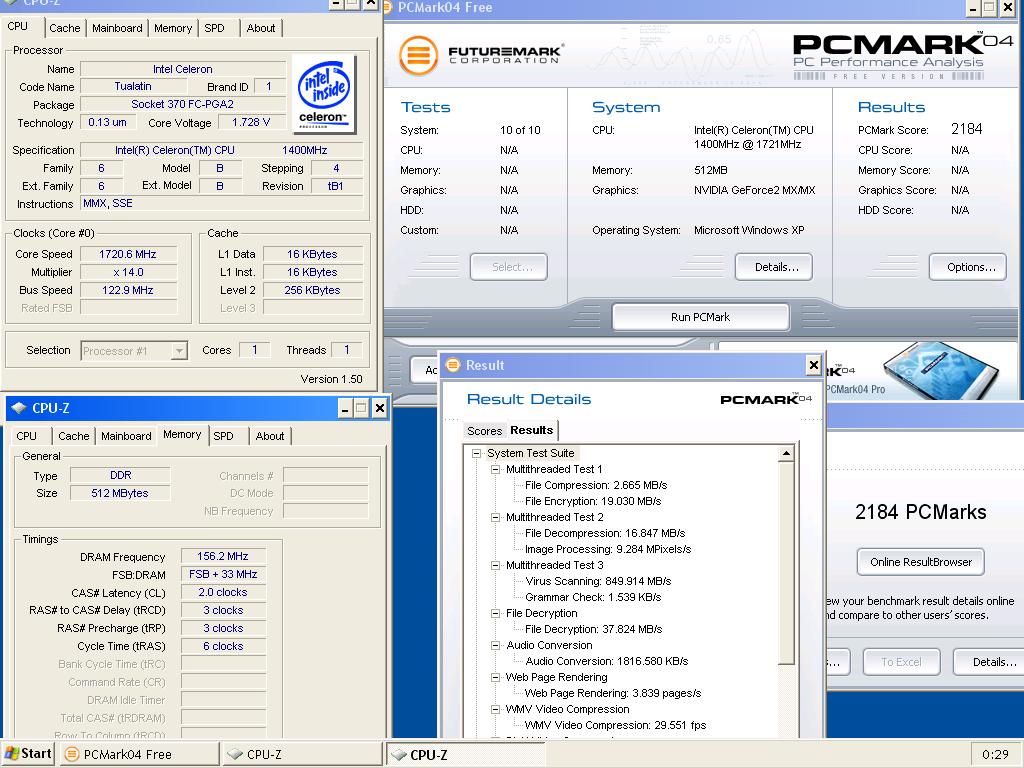This screenshot has width=1024, height=768.
Task: Close the Result dialog
Action: pyautogui.click(x=813, y=365)
